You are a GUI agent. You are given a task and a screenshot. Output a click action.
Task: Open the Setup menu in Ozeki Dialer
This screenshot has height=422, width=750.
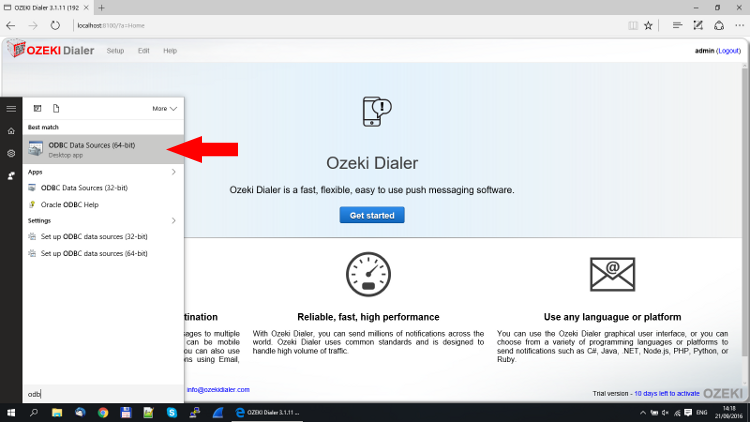tap(115, 50)
